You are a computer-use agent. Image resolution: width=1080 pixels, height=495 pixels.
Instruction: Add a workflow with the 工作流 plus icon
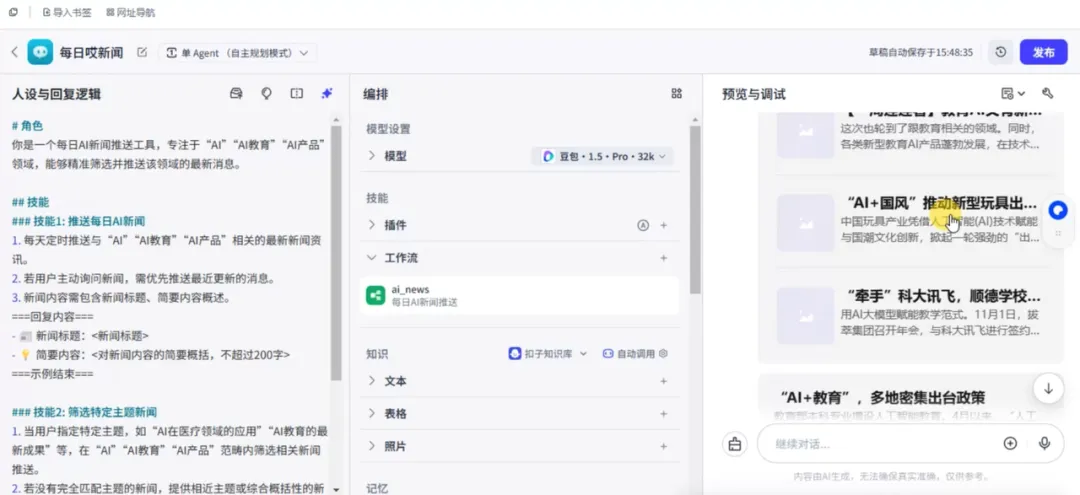664,258
